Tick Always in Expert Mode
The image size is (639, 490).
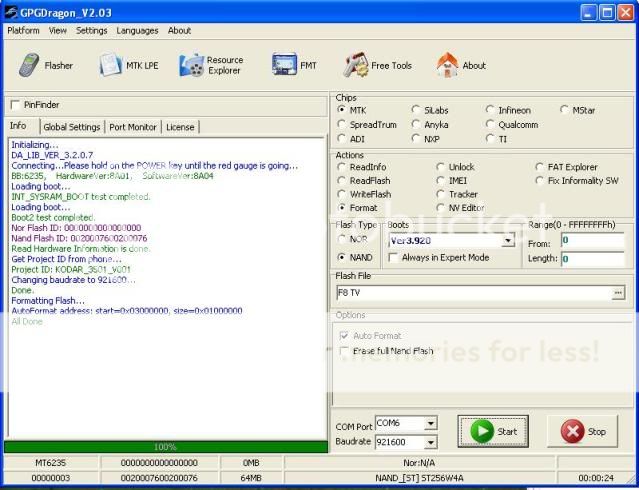tap(393, 258)
